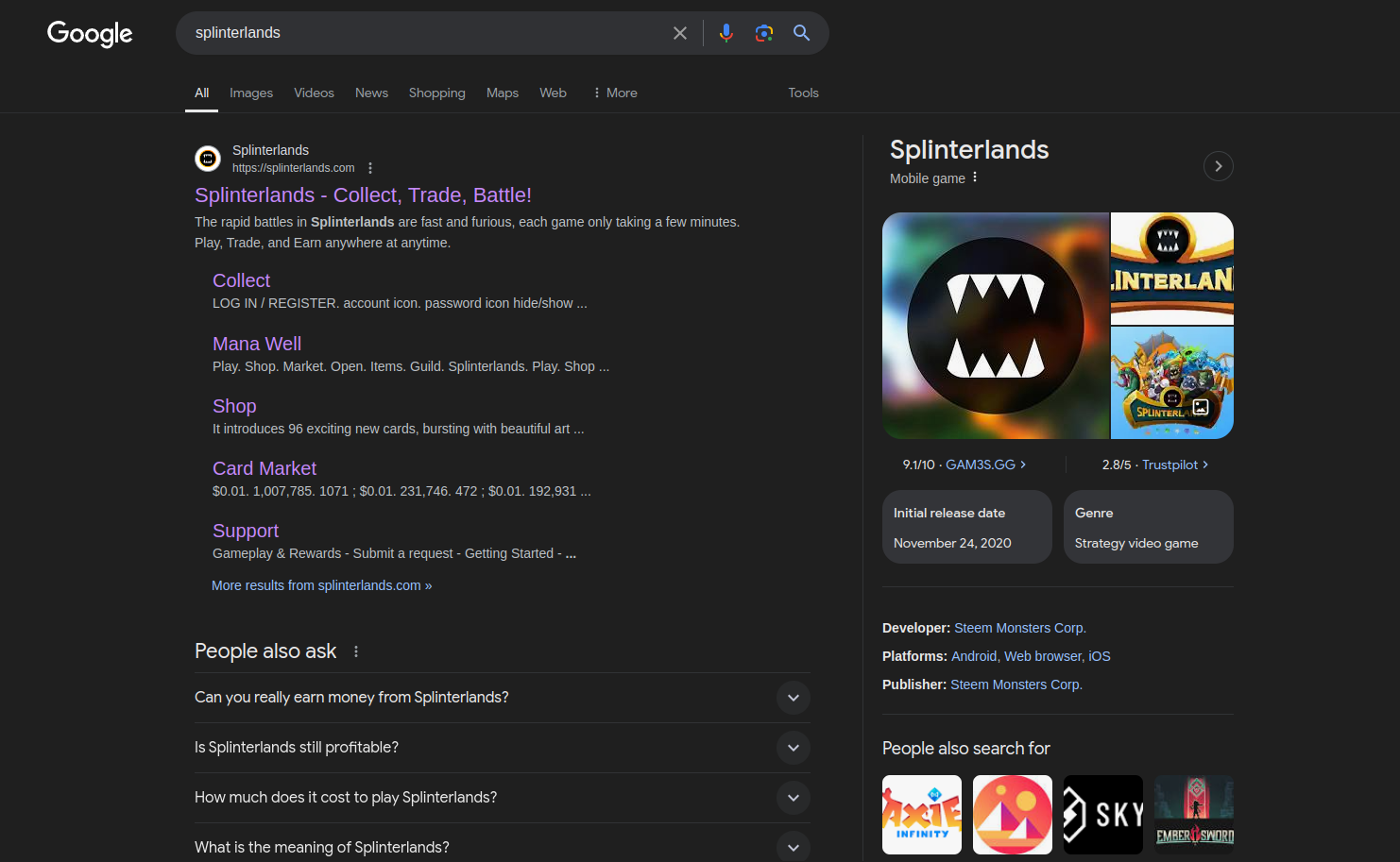Open Axie Infinity related search thumbnail

tap(922, 815)
